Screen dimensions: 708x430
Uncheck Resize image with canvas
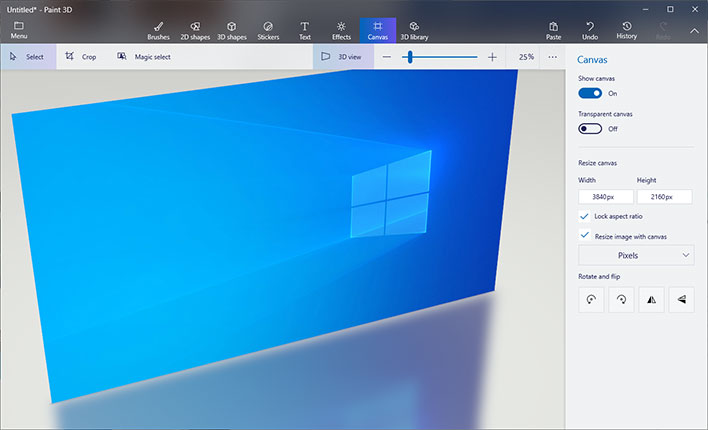tap(584, 235)
